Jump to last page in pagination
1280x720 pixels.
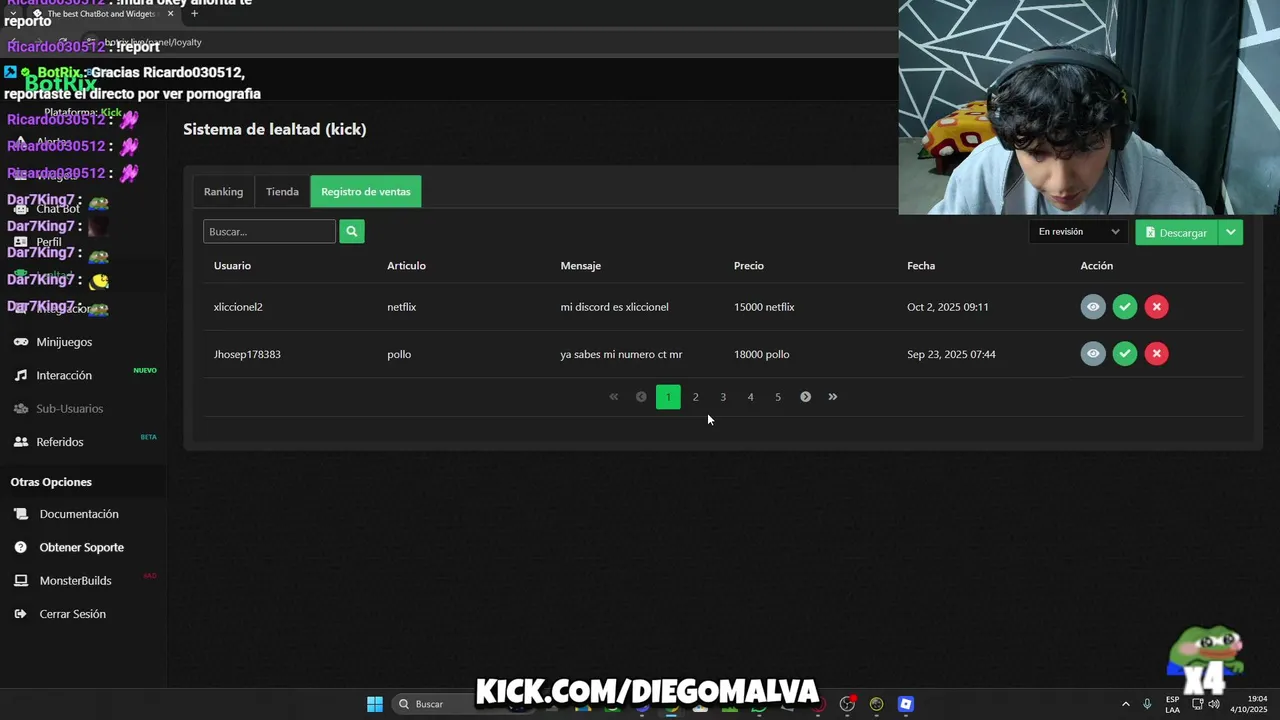pyautogui.click(x=832, y=397)
